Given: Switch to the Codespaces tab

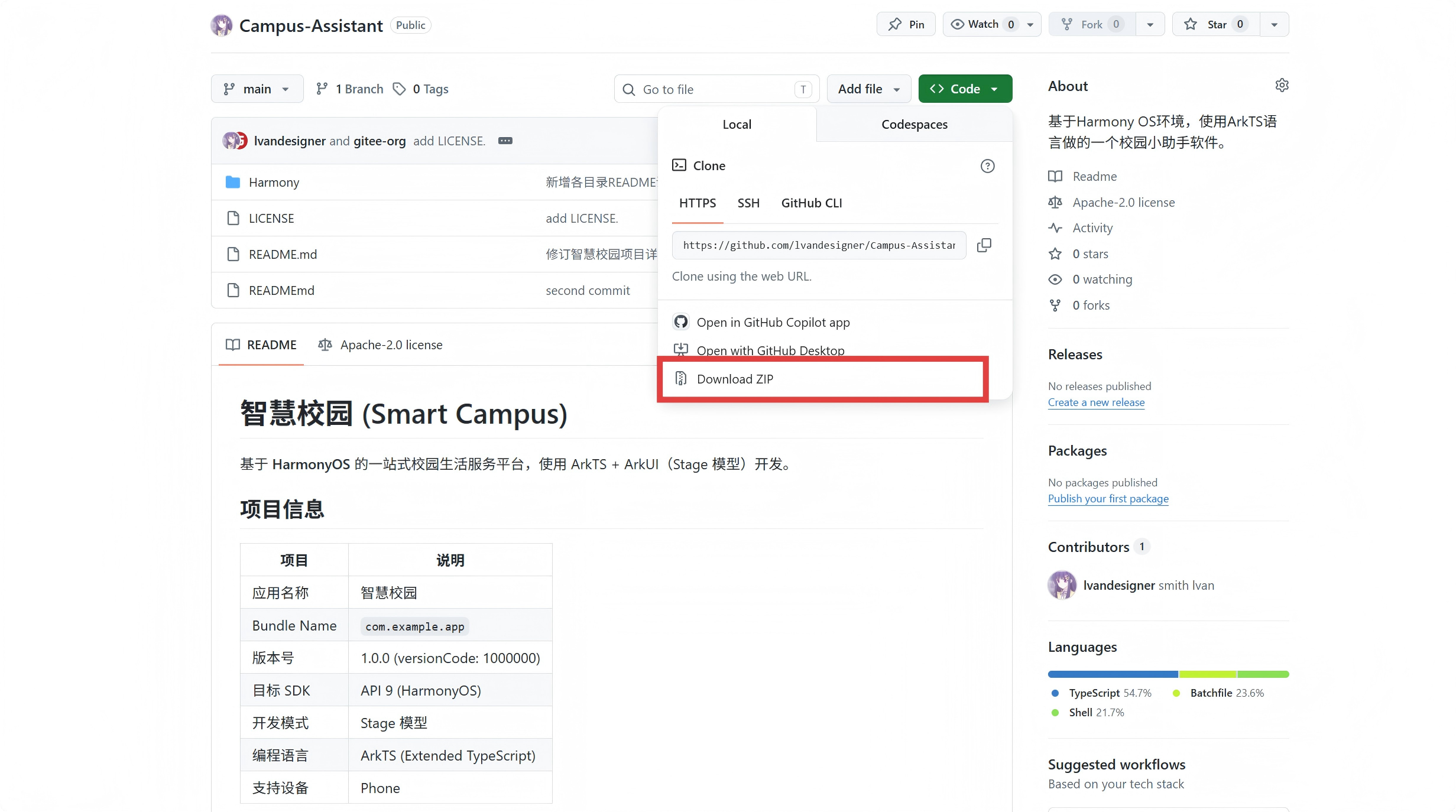Looking at the screenshot, I should (914, 124).
